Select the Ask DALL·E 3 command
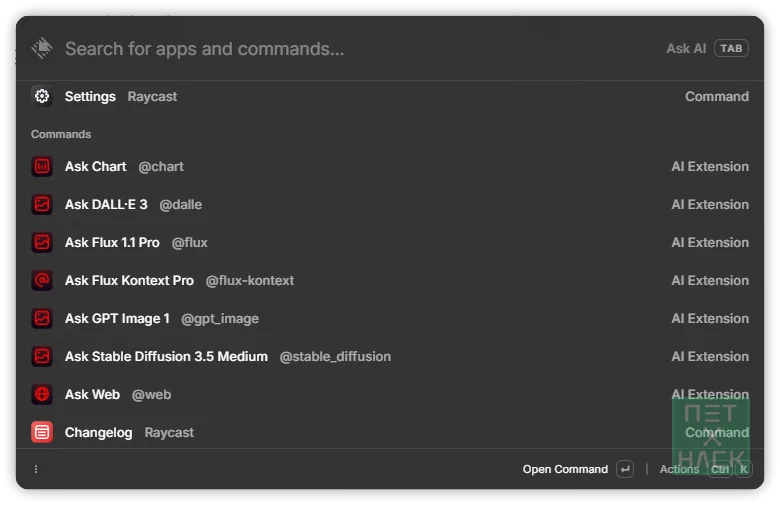780x505 pixels. [390, 204]
